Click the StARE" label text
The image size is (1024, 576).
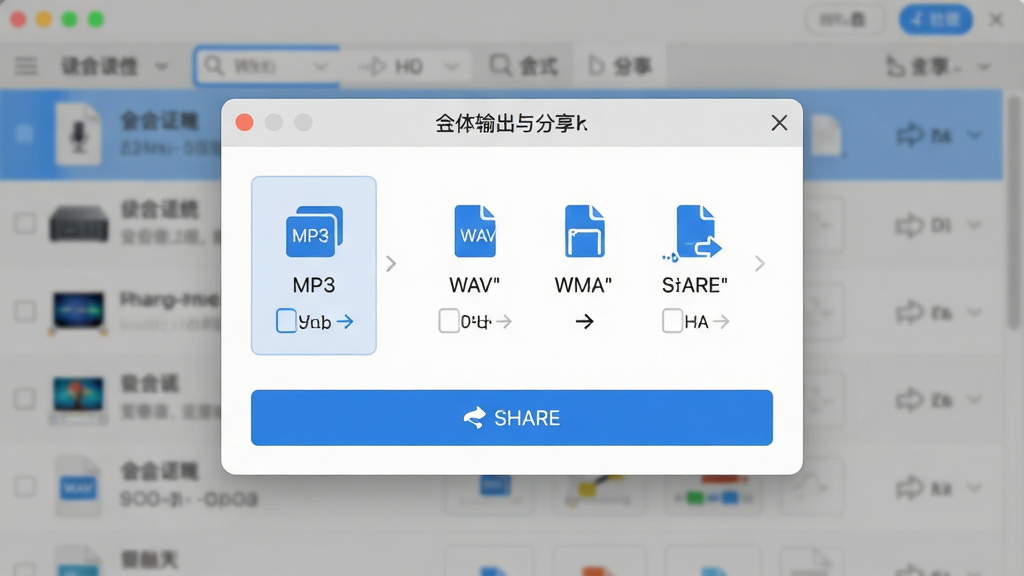point(694,285)
